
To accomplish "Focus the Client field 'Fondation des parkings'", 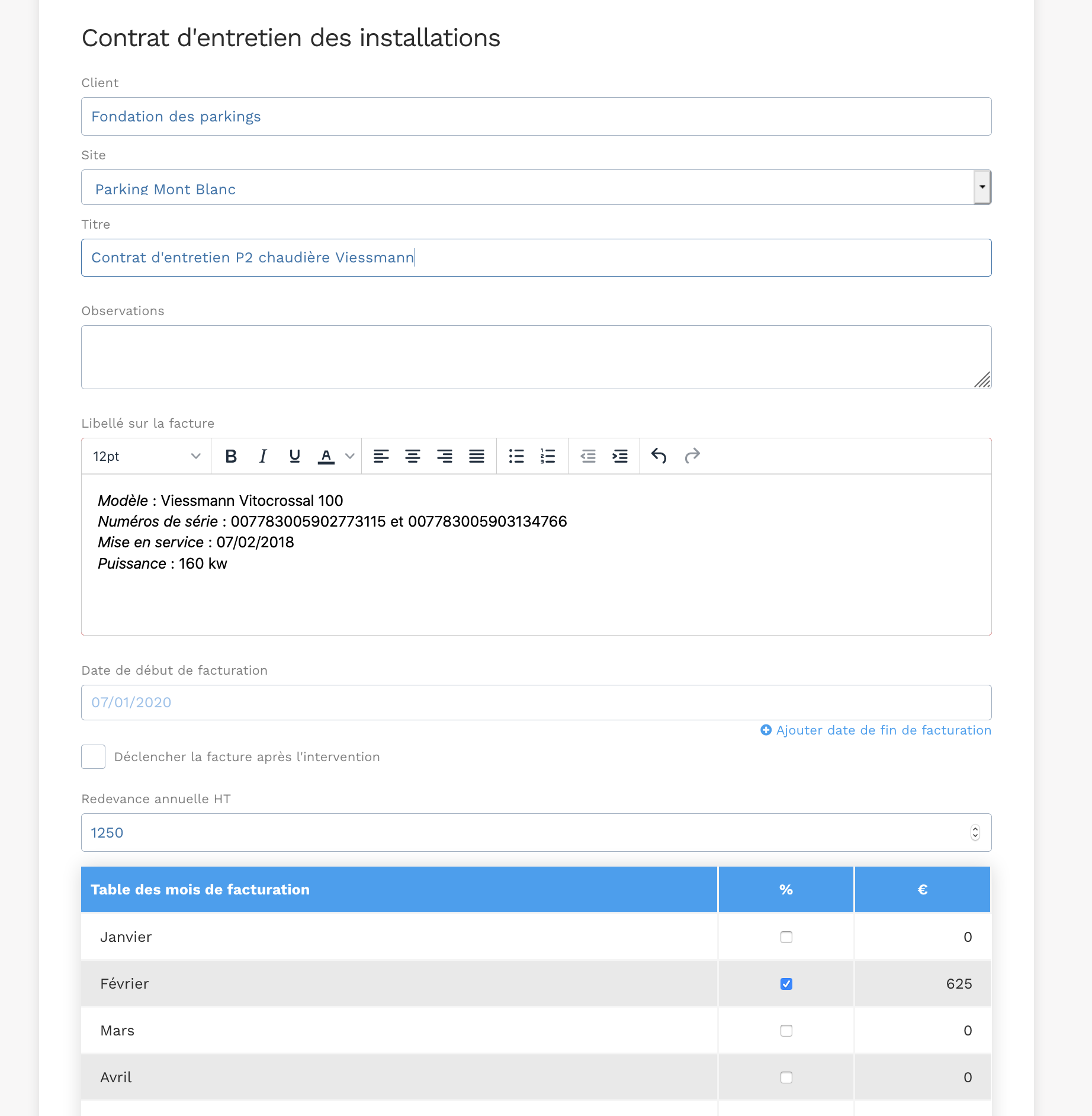I will pos(536,117).
